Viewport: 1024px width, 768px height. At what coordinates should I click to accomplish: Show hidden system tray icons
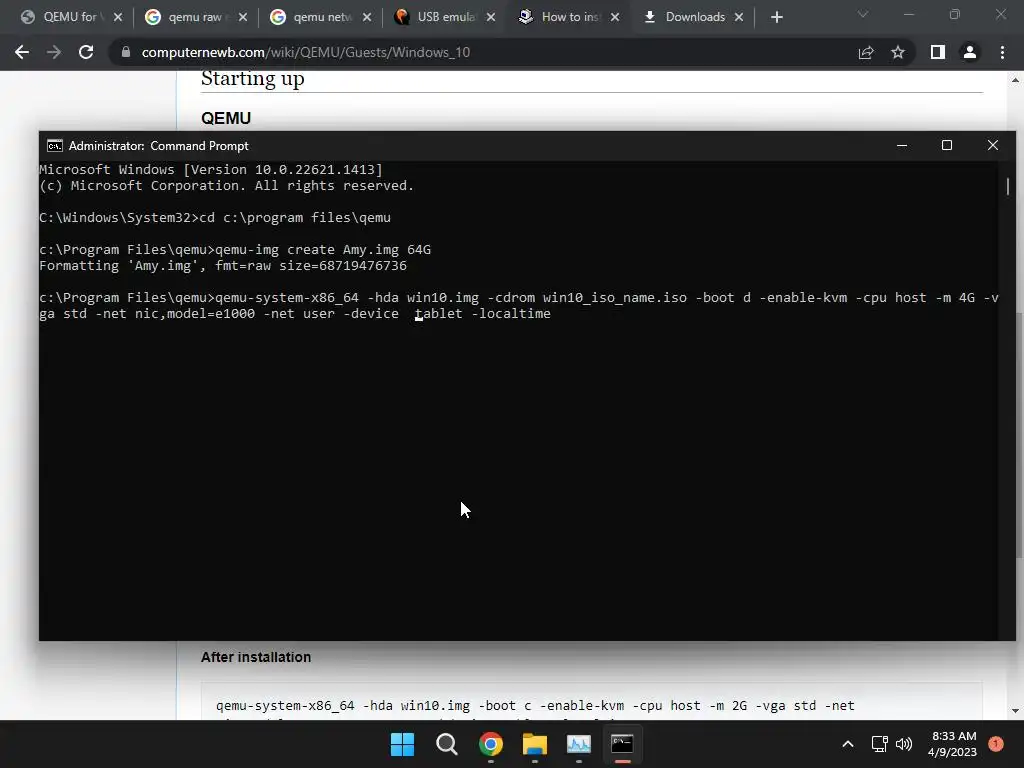click(848, 744)
